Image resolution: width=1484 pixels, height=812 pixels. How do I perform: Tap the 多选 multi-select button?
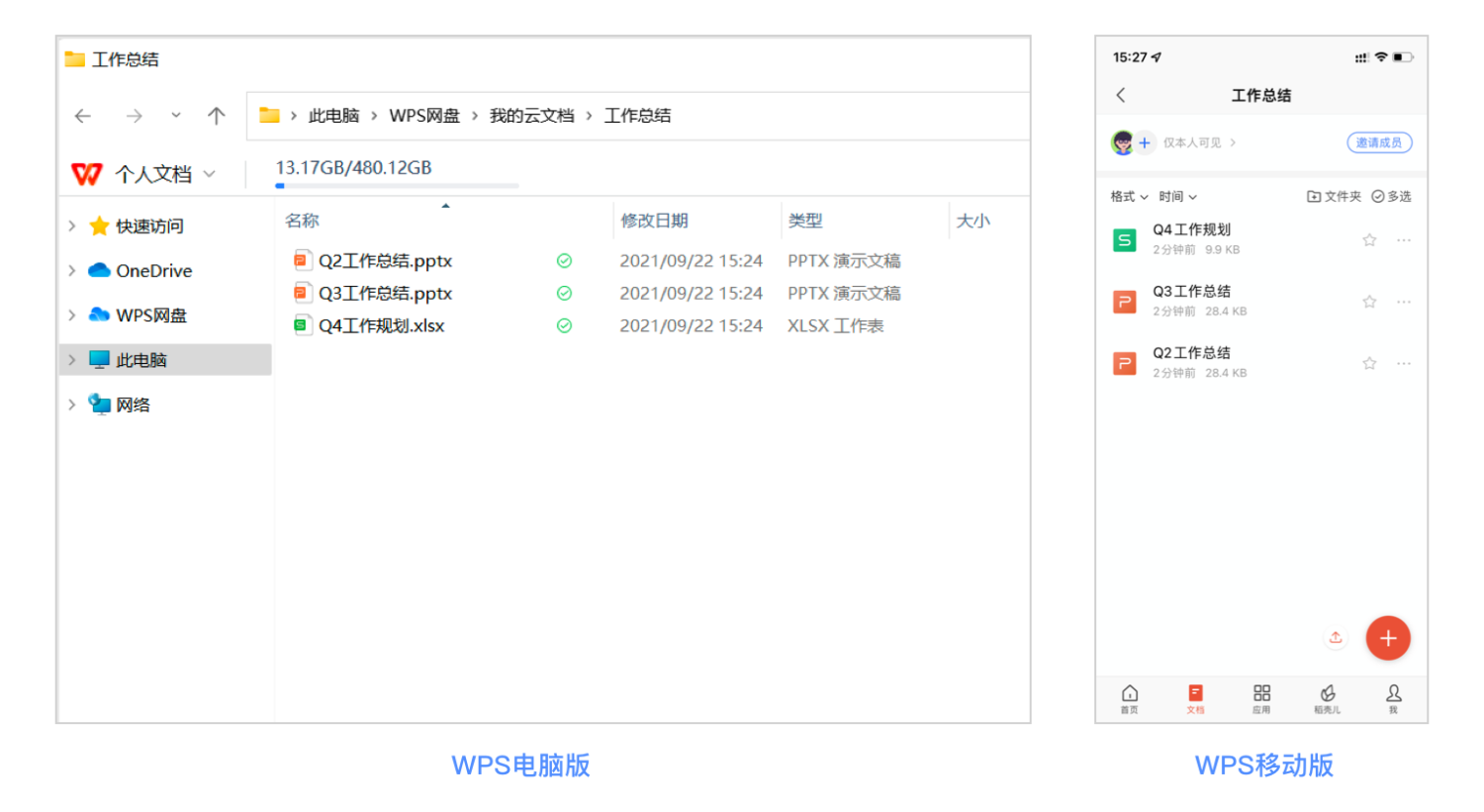click(1391, 197)
